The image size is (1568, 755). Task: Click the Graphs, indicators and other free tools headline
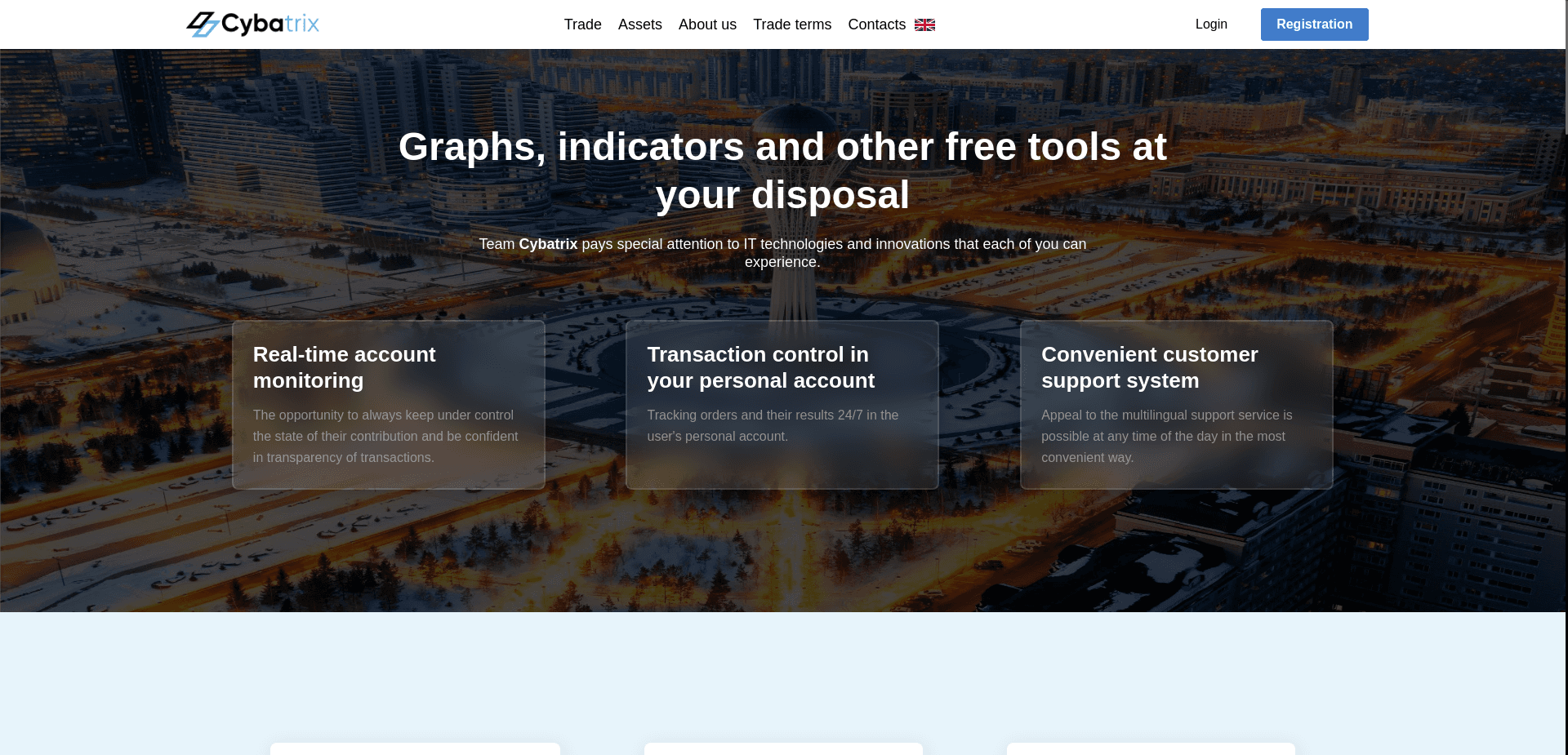click(x=782, y=171)
